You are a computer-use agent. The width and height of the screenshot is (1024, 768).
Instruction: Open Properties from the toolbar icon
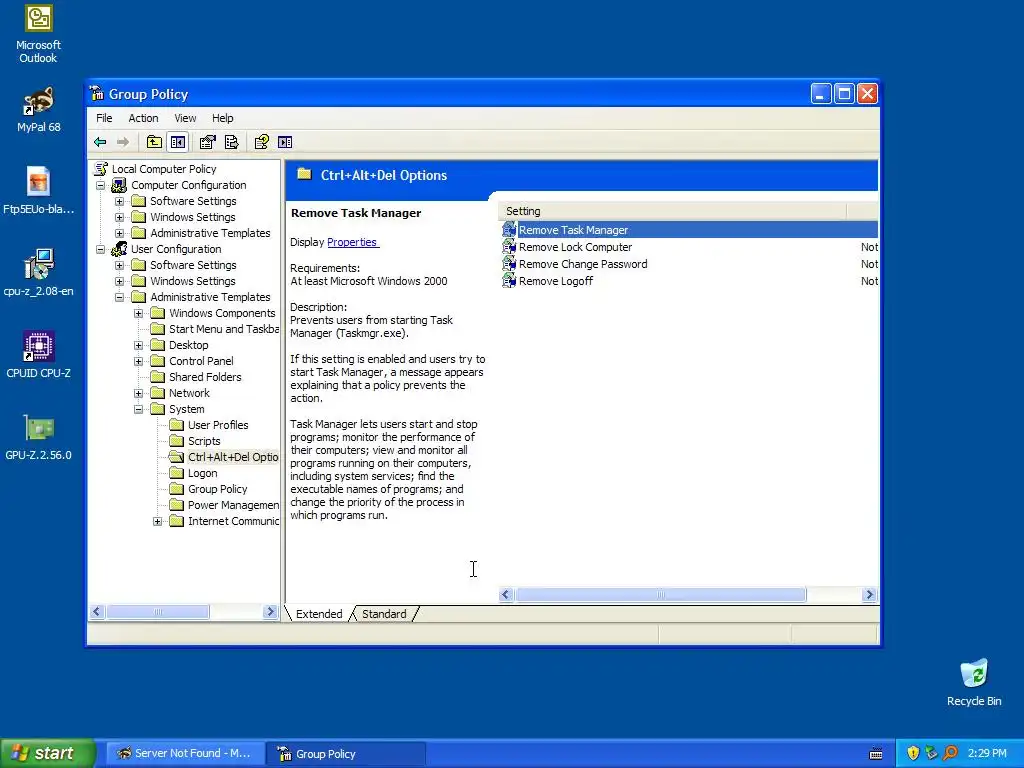[x=208, y=142]
